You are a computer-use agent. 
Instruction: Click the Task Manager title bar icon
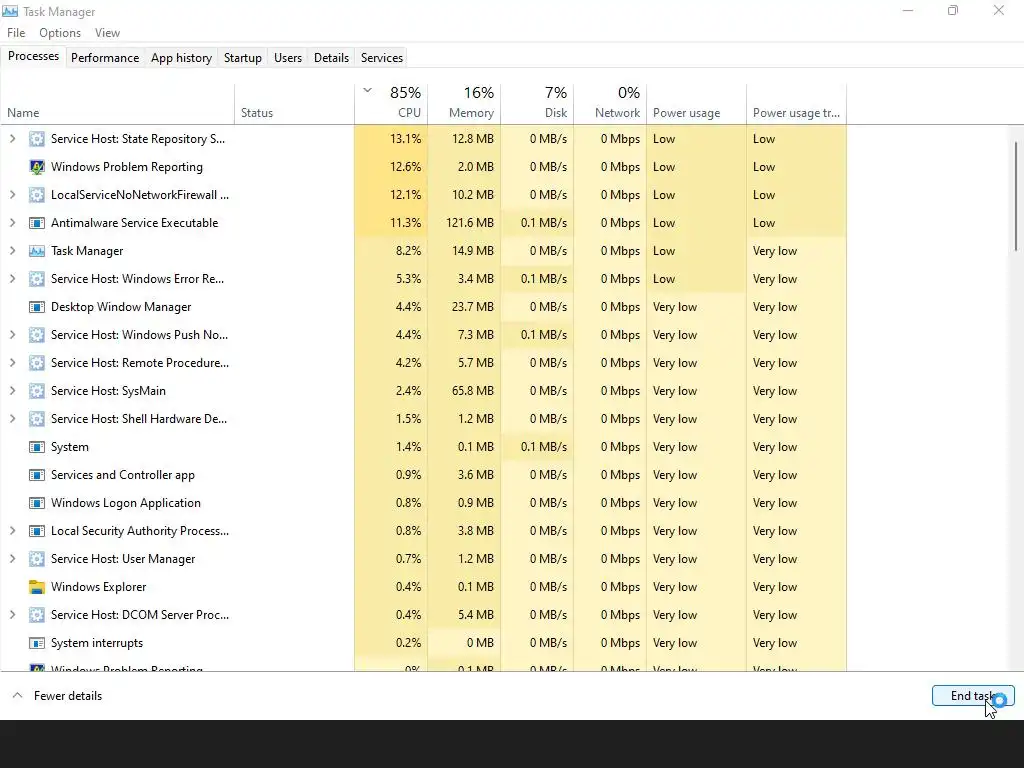(10, 11)
